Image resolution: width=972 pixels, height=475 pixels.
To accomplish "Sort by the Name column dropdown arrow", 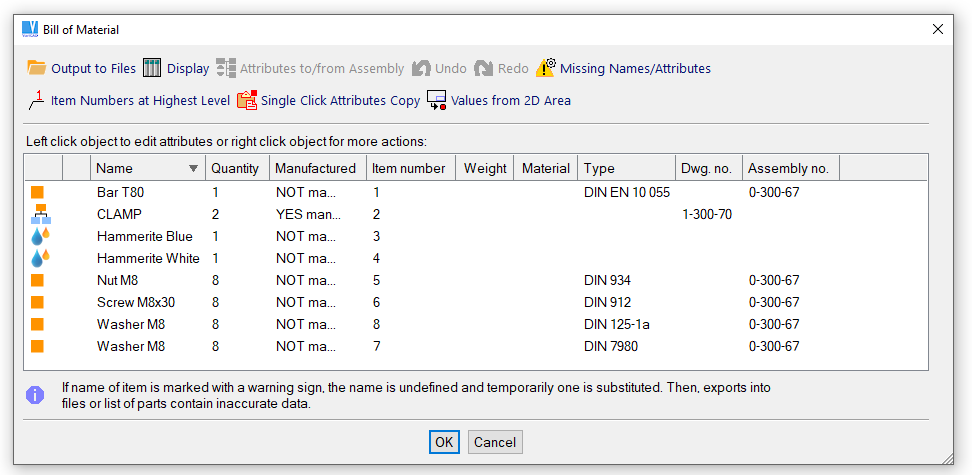I will click(x=193, y=169).
